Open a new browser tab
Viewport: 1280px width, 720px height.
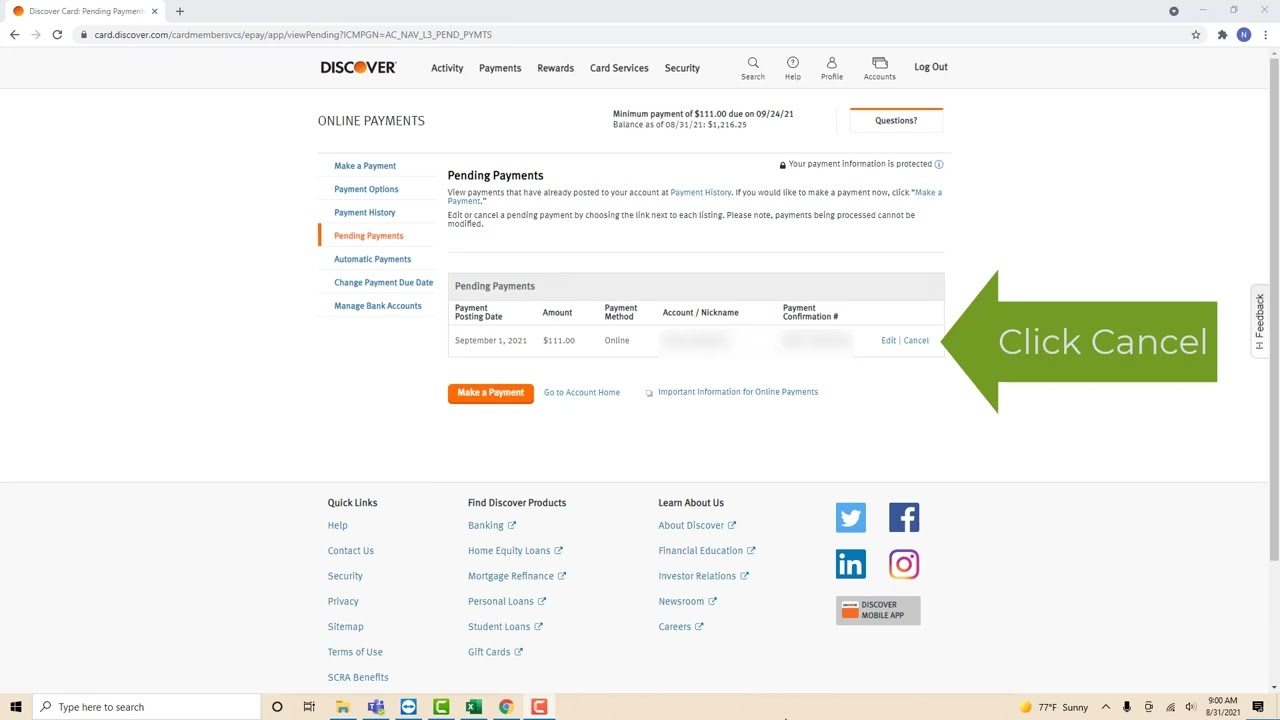click(179, 11)
